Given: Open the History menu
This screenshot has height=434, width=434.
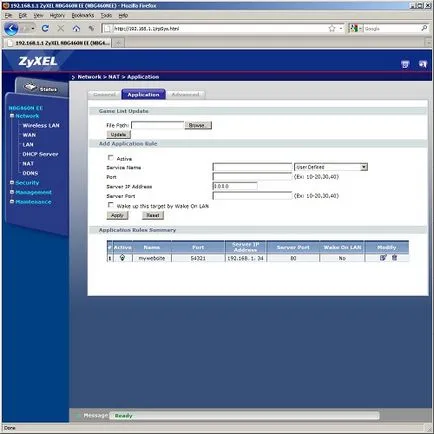Looking at the screenshot, I should click(57, 15).
